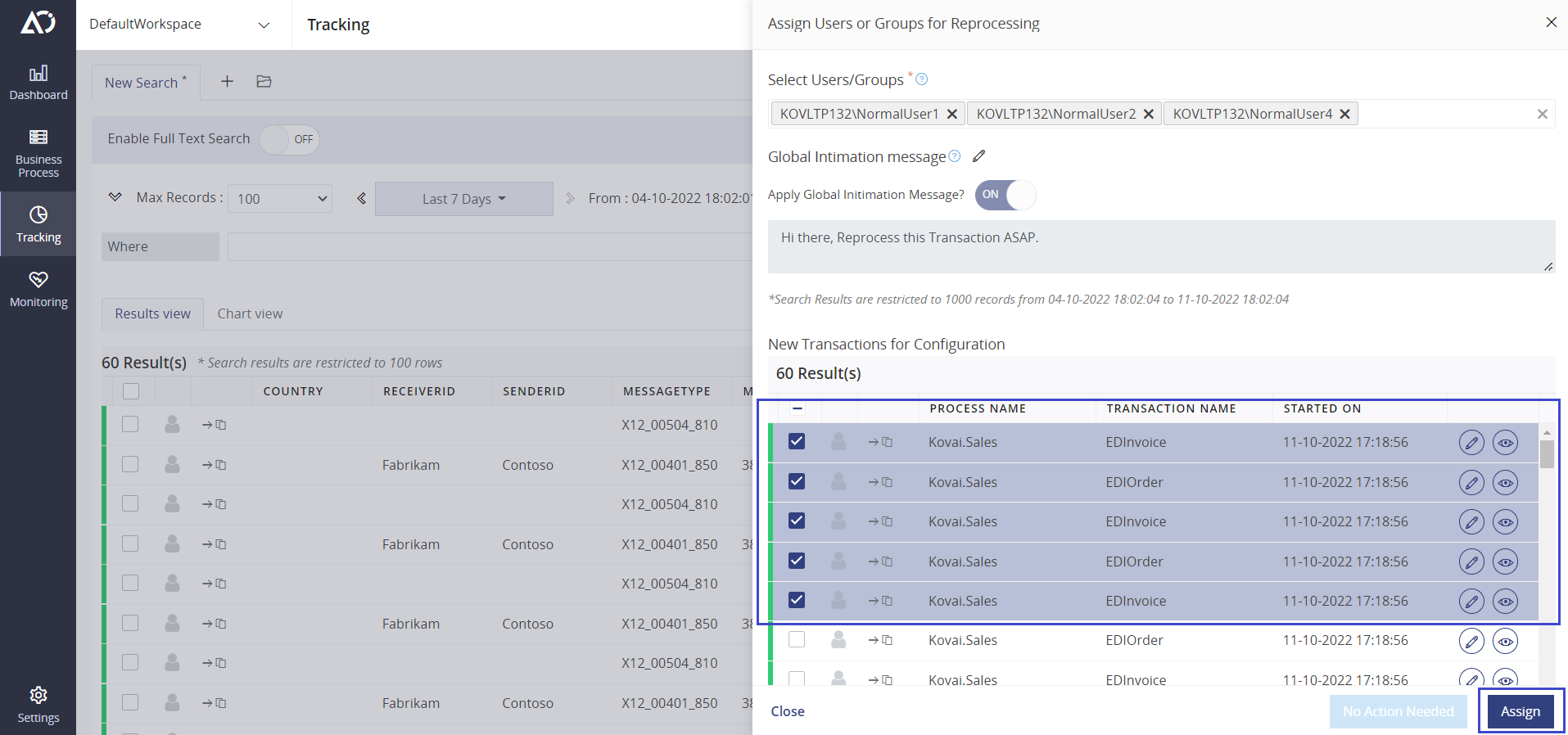
Task: Uncheck first EDInvoice row checkbox
Action: (x=797, y=442)
